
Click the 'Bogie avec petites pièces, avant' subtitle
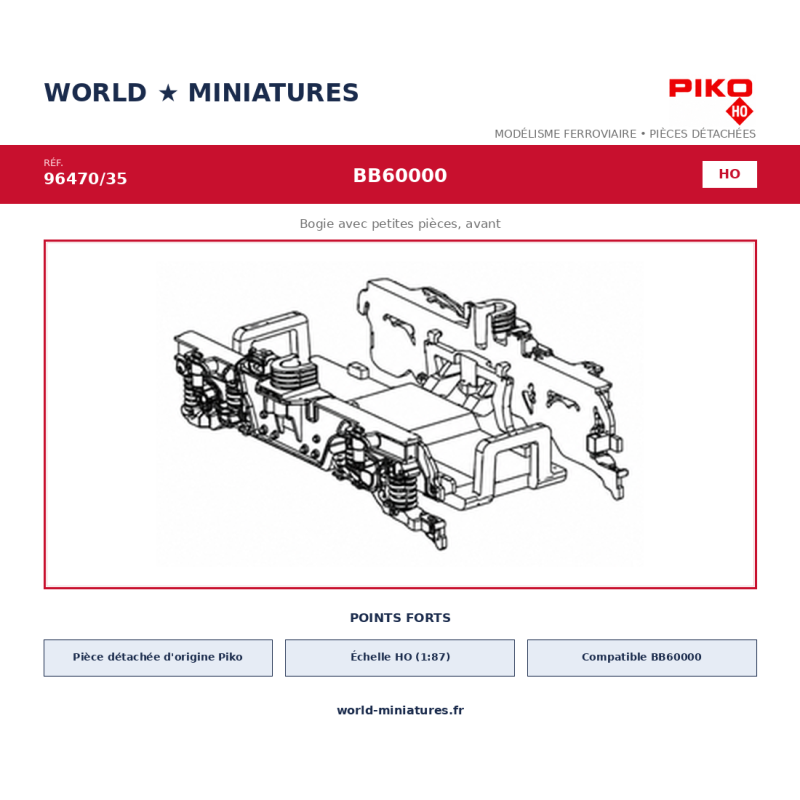tap(400, 223)
